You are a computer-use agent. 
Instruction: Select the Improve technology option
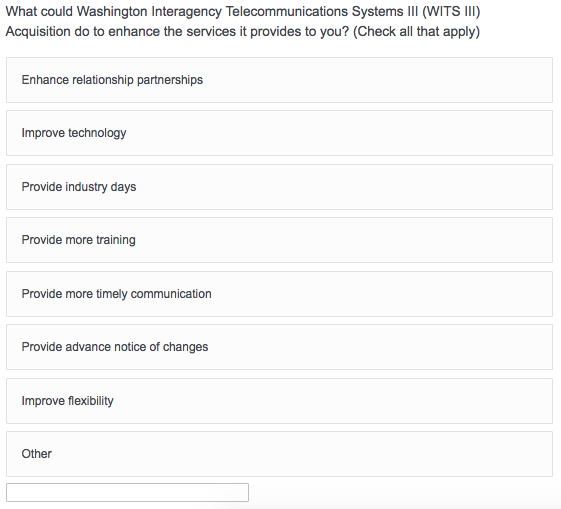click(x=279, y=133)
